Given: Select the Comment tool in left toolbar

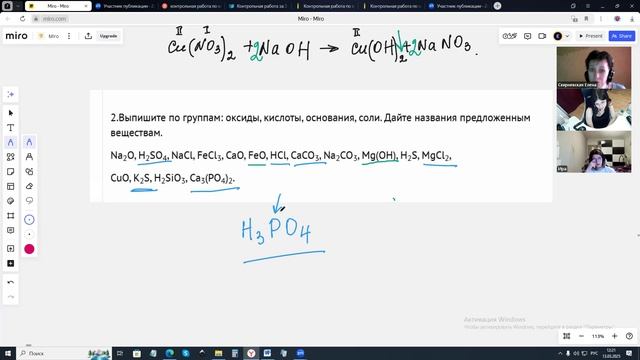Looking at the screenshot, I should tap(11, 230).
